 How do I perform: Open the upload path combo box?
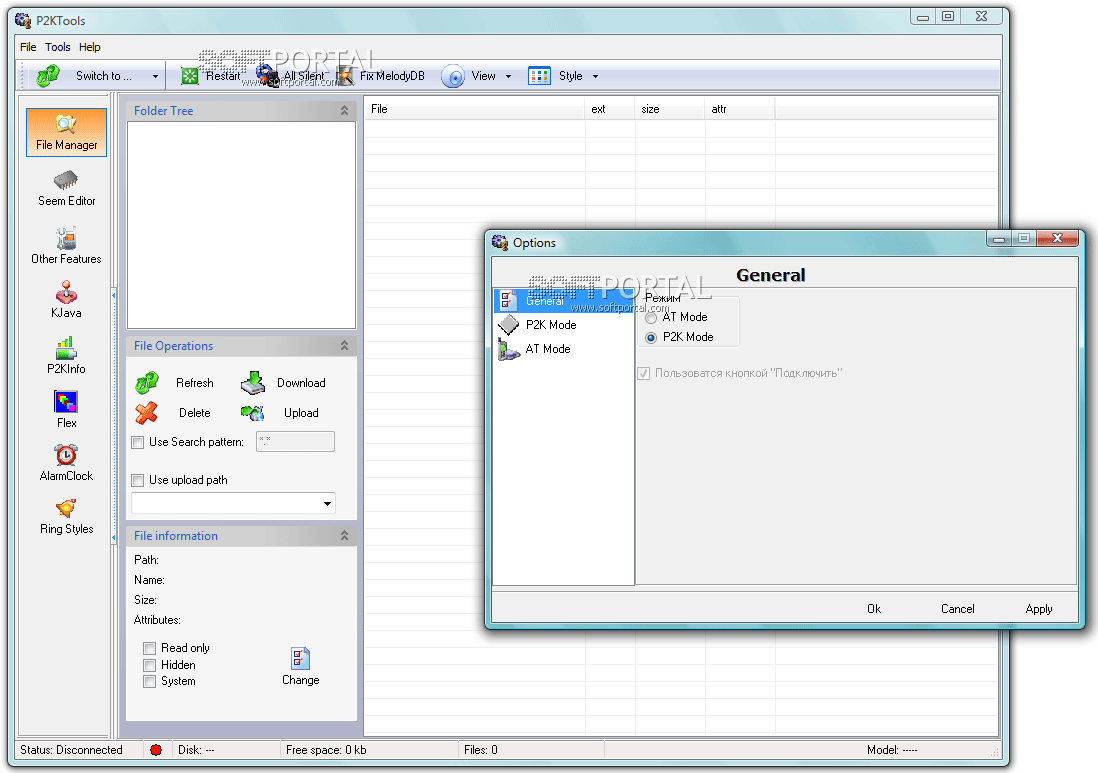tap(233, 503)
